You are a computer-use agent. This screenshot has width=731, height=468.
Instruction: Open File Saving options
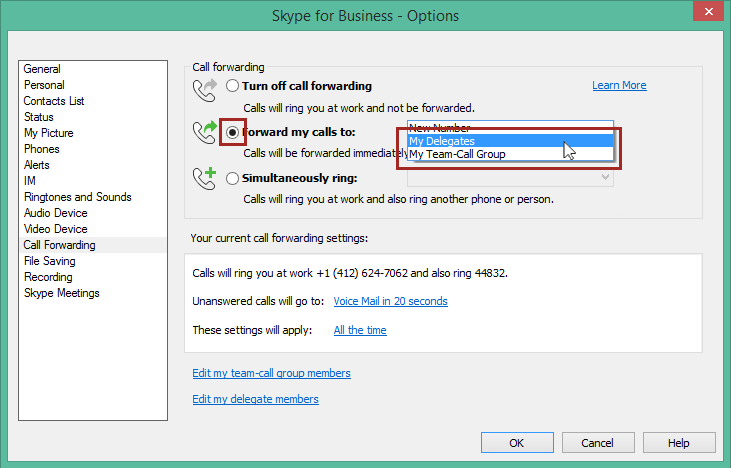click(x=92, y=261)
